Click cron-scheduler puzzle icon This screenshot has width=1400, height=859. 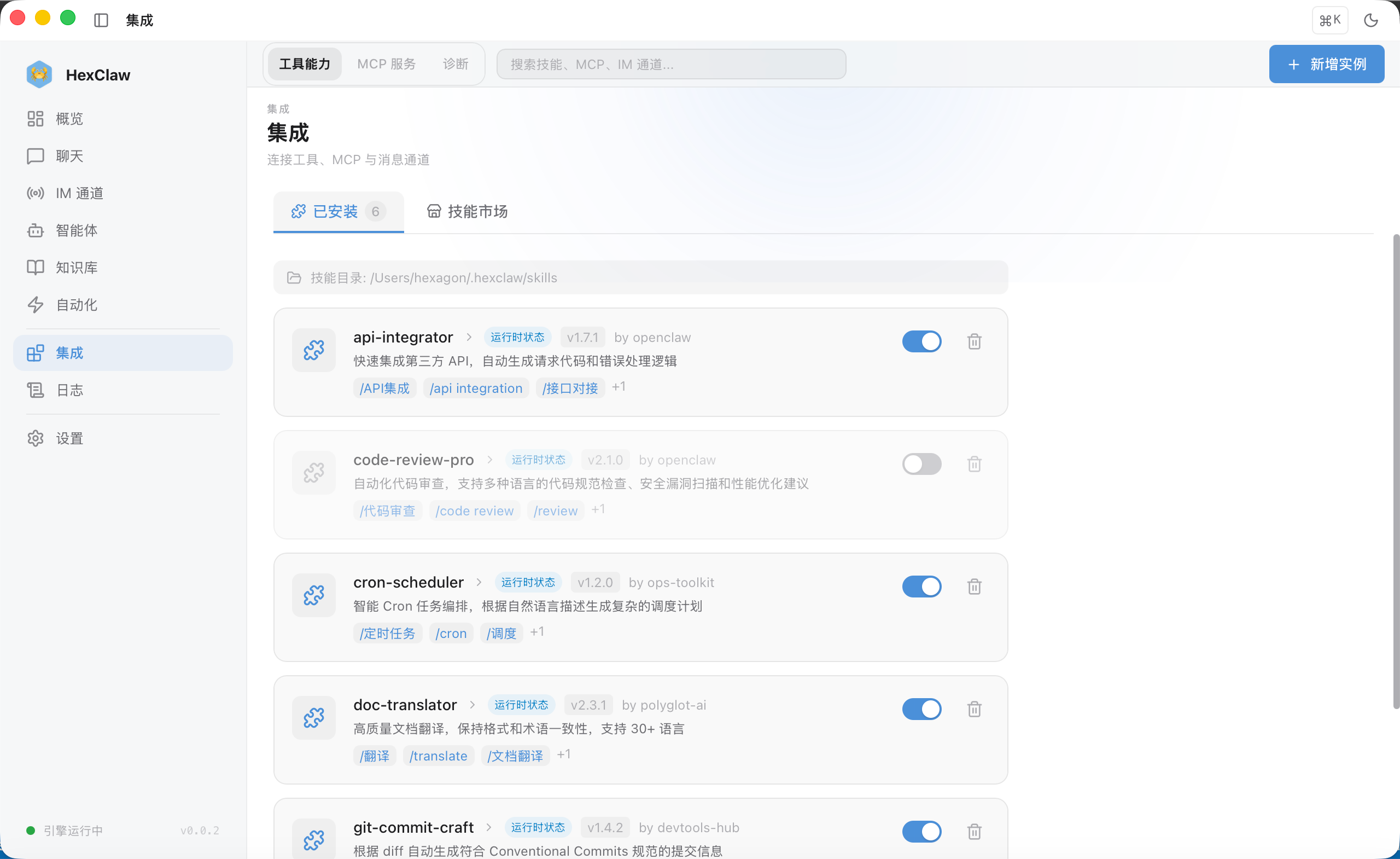314,595
